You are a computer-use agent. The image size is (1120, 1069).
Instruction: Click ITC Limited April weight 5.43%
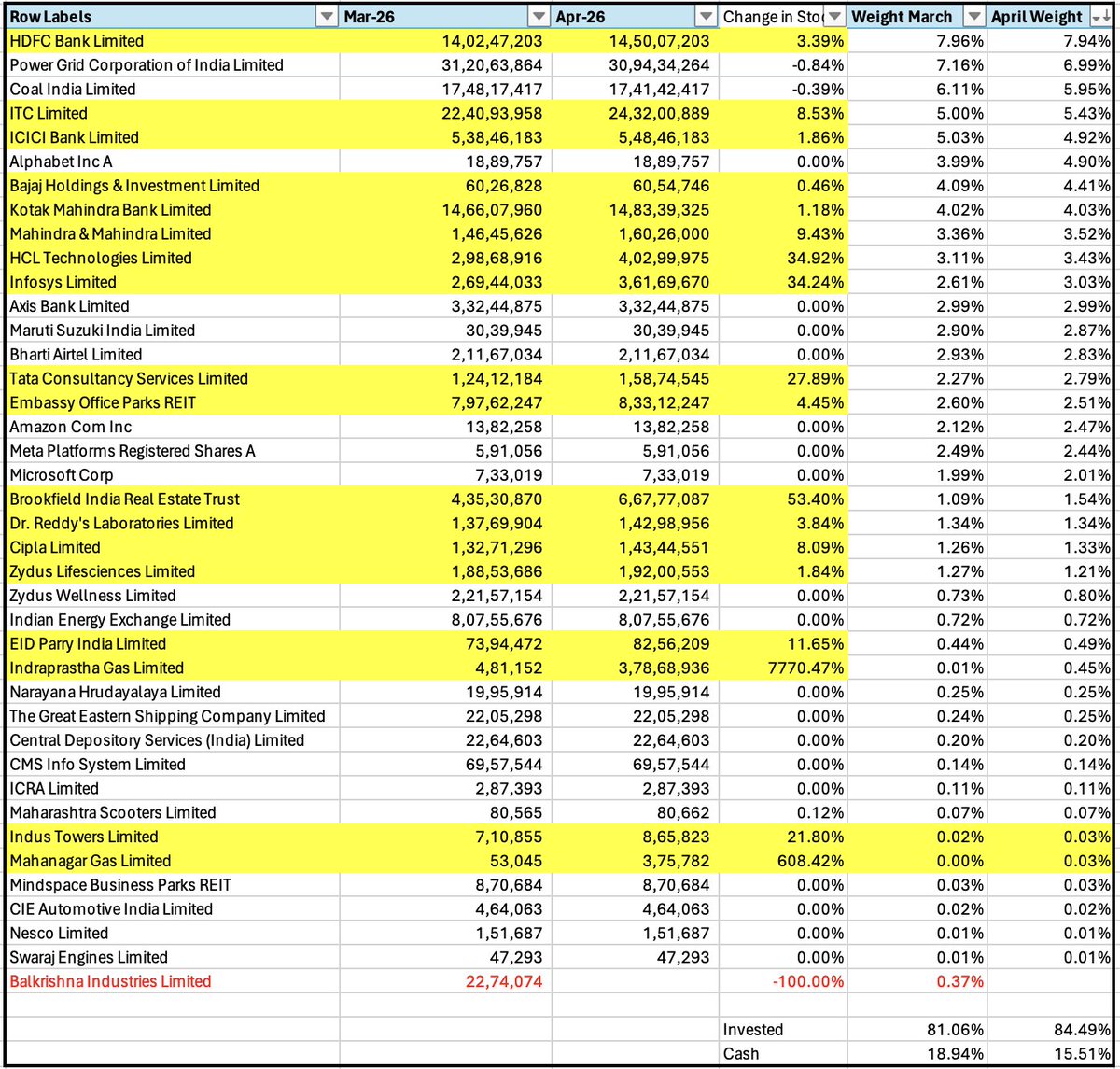point(1052,114)
